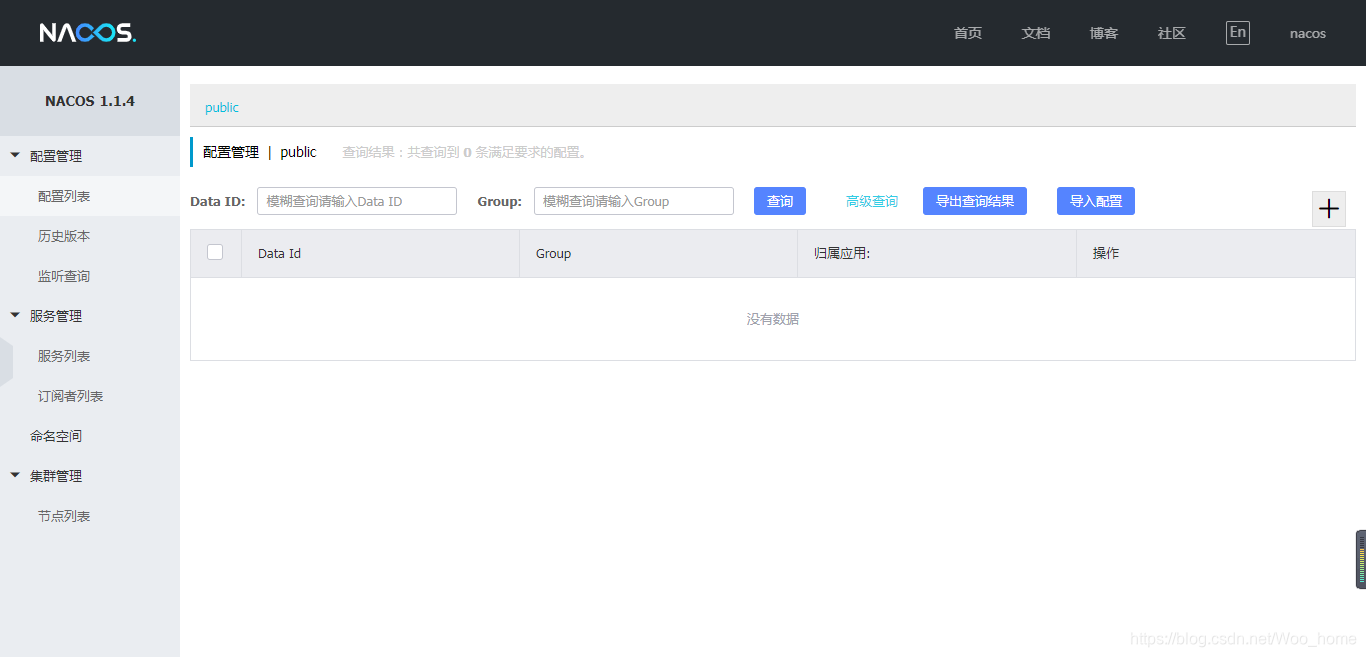The height and width of the screenshot is (657, 1366).
Task: Toggle the select-all checkbox in table header
Action: pos(215,252)
